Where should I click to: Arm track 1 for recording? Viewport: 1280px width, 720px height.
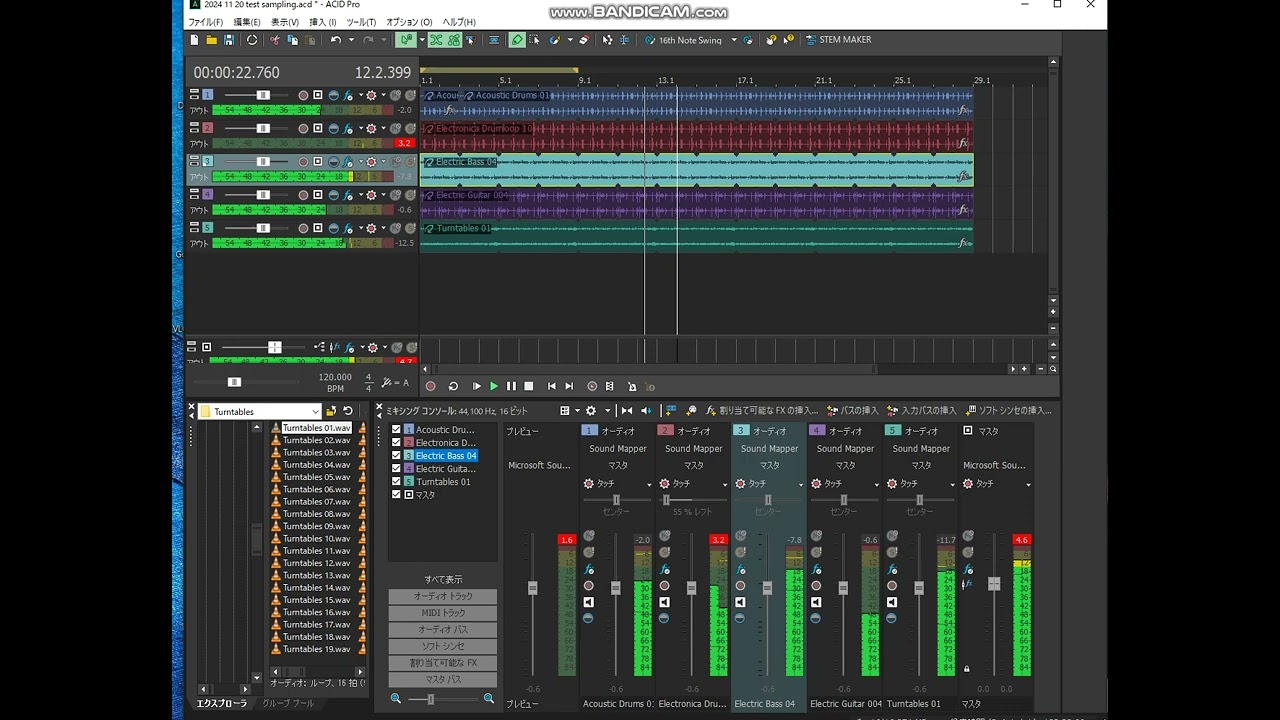(303, 95)
